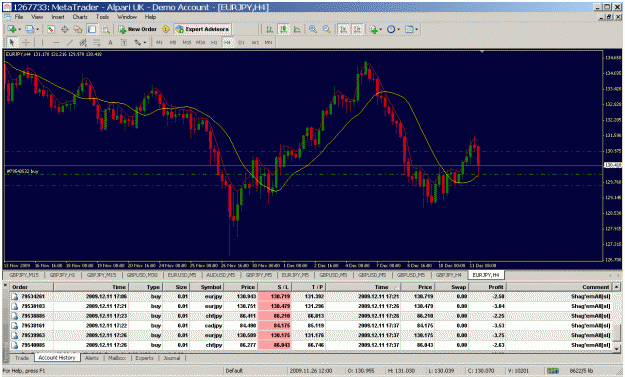Viewport: 625px width, 377px height.
Task: Open the Insert menu
Action: 58,17
